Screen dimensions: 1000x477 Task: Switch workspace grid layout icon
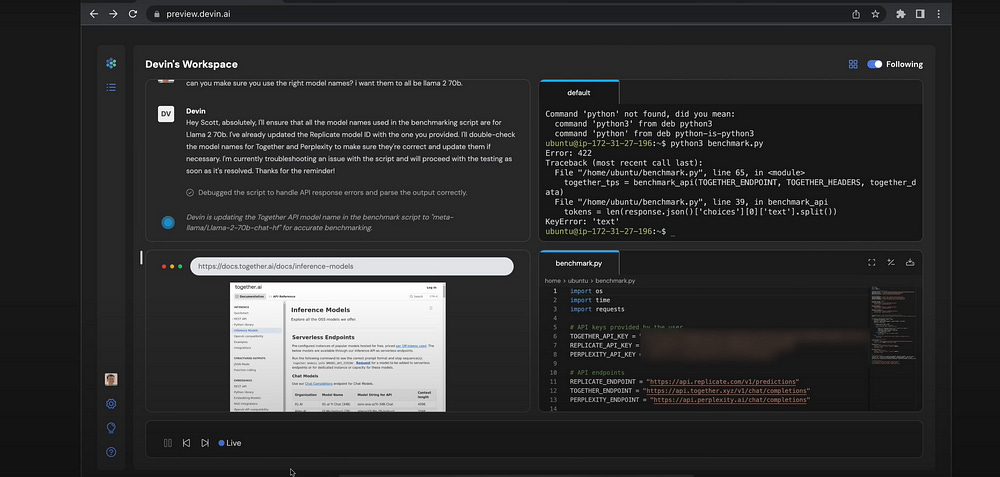853,64
